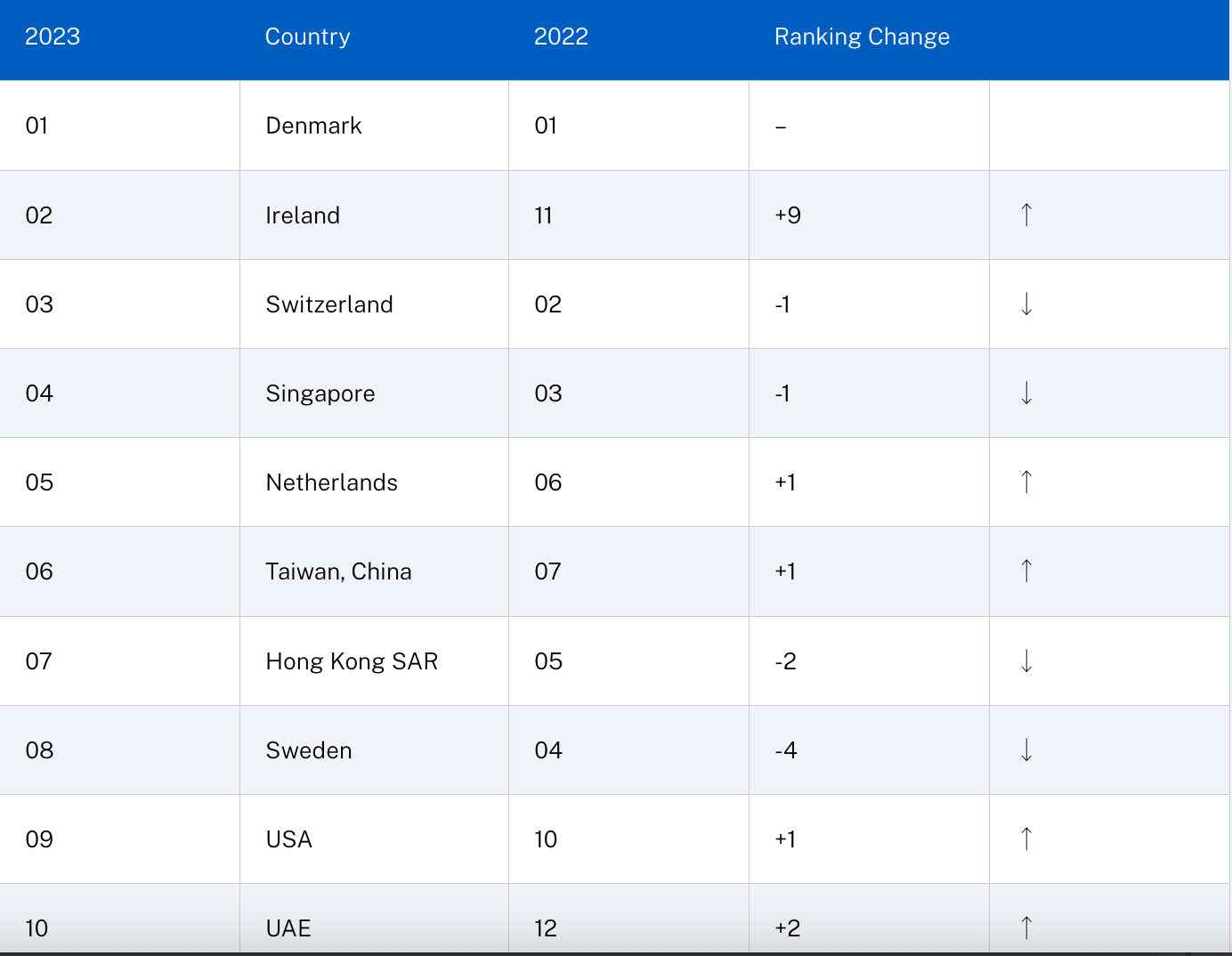Click the -4 ranking change for Sweden
This screenshot has height=956, width=1232.
tap(786, 750)
